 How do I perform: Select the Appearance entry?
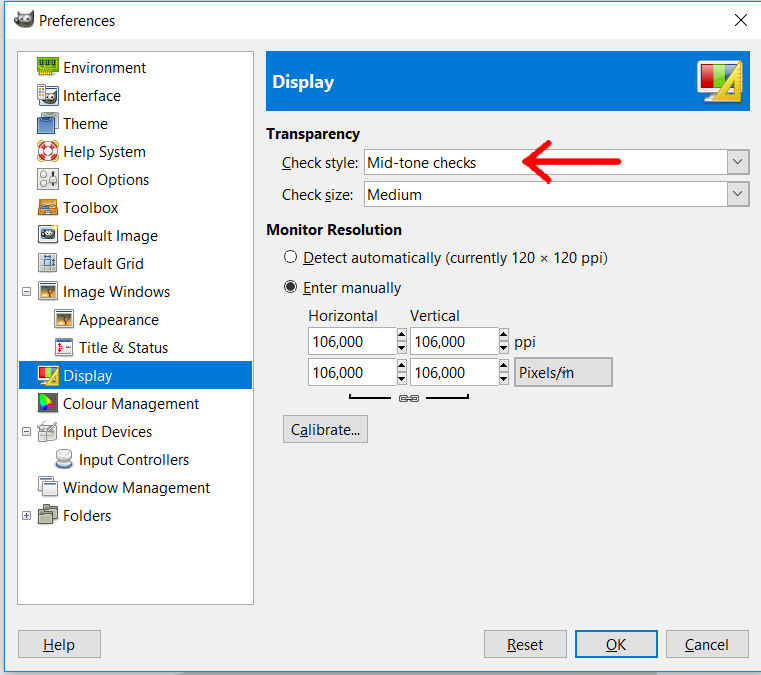(119, 320)
